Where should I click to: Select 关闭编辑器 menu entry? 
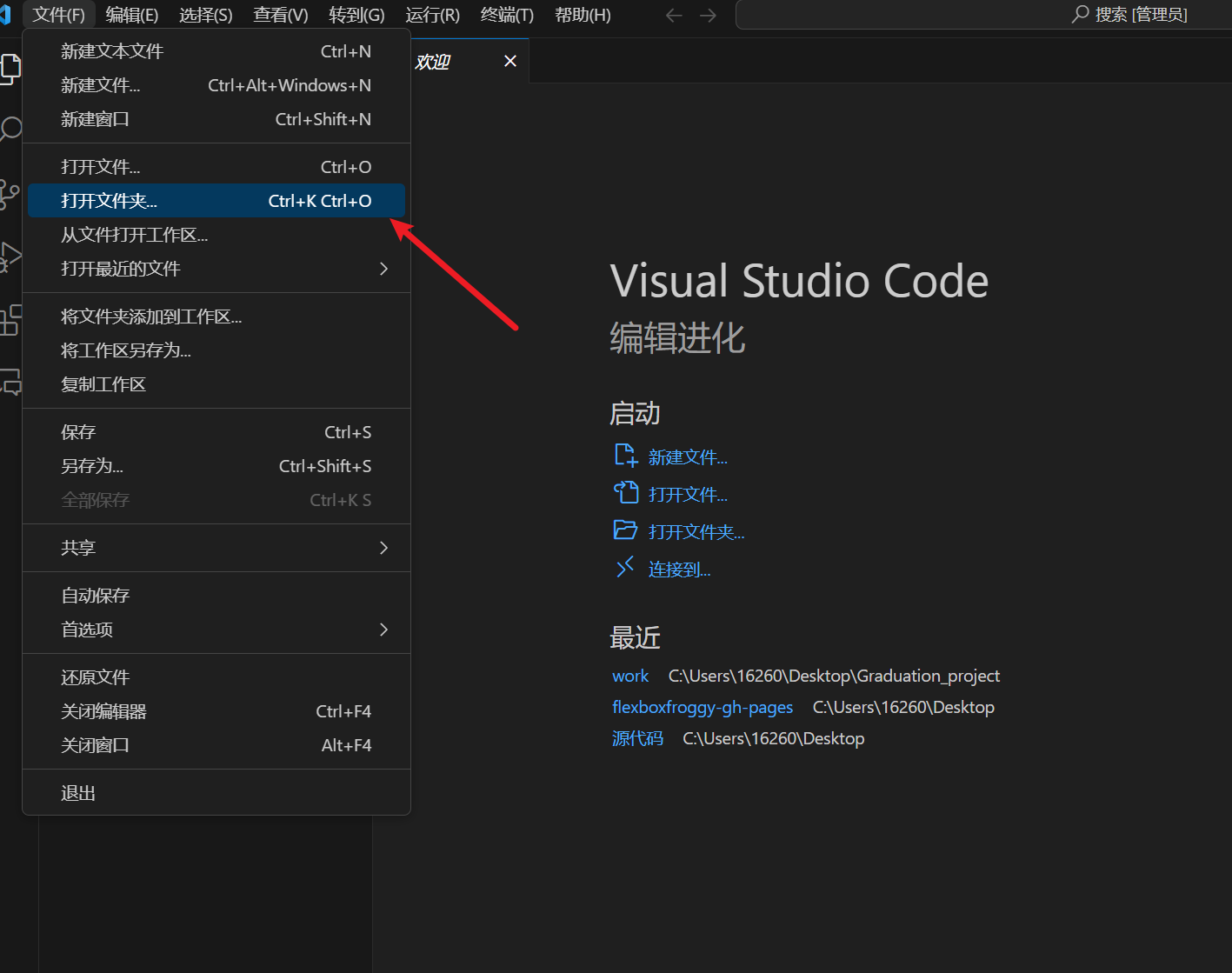pos(216,711)
